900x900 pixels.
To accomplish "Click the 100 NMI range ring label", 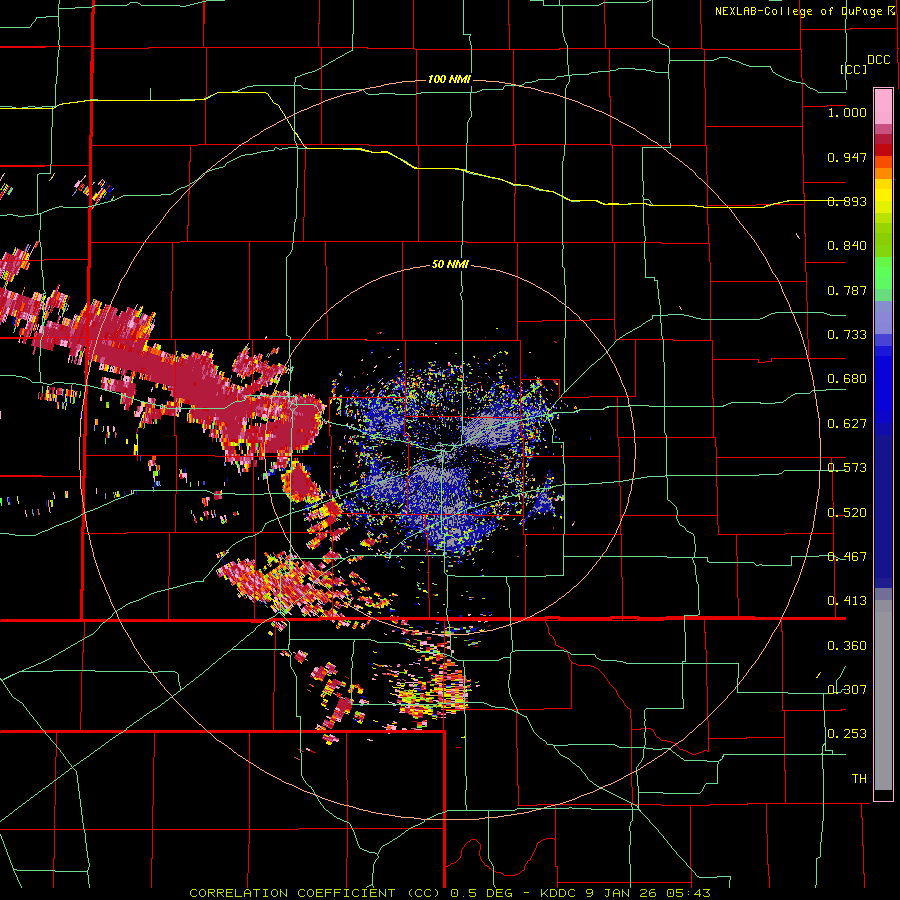I will [x=449, y=79].
